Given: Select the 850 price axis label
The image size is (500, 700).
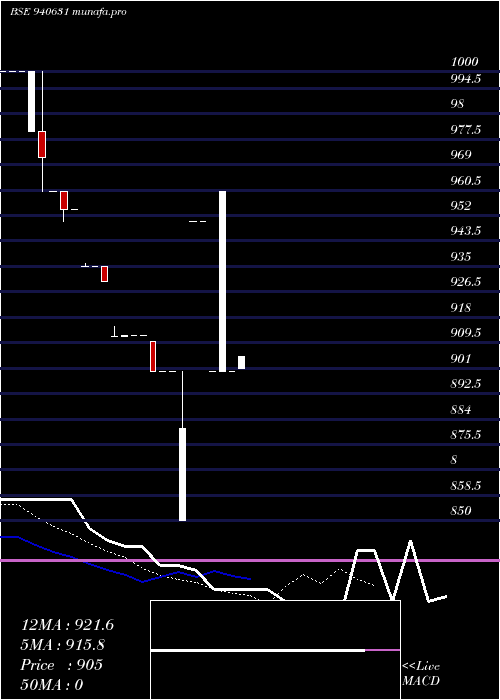Looking at the screenshot, I should pyautogui.click(x=461, y=510).
